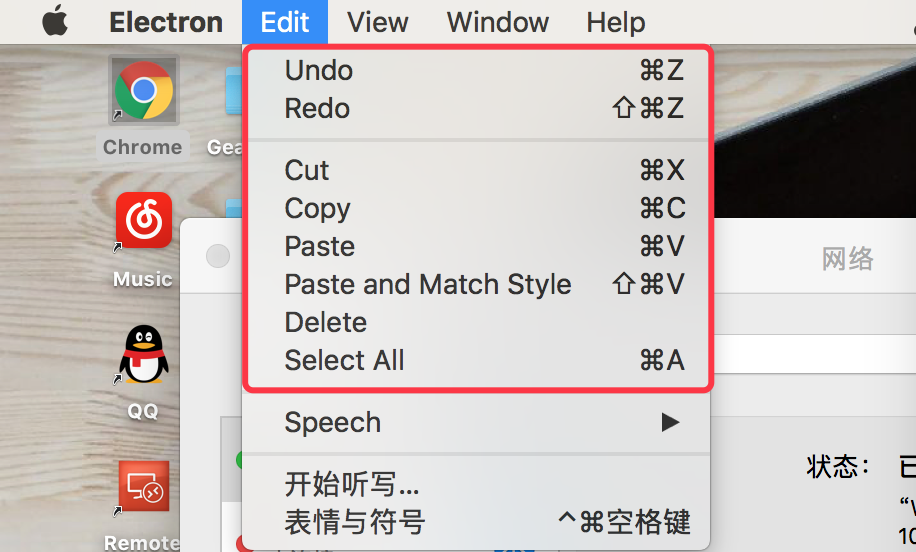The width and height of the screenshot is (916, 552).
Task: Expand the Speech submenu arrow
Action: [x=670, y=422]
